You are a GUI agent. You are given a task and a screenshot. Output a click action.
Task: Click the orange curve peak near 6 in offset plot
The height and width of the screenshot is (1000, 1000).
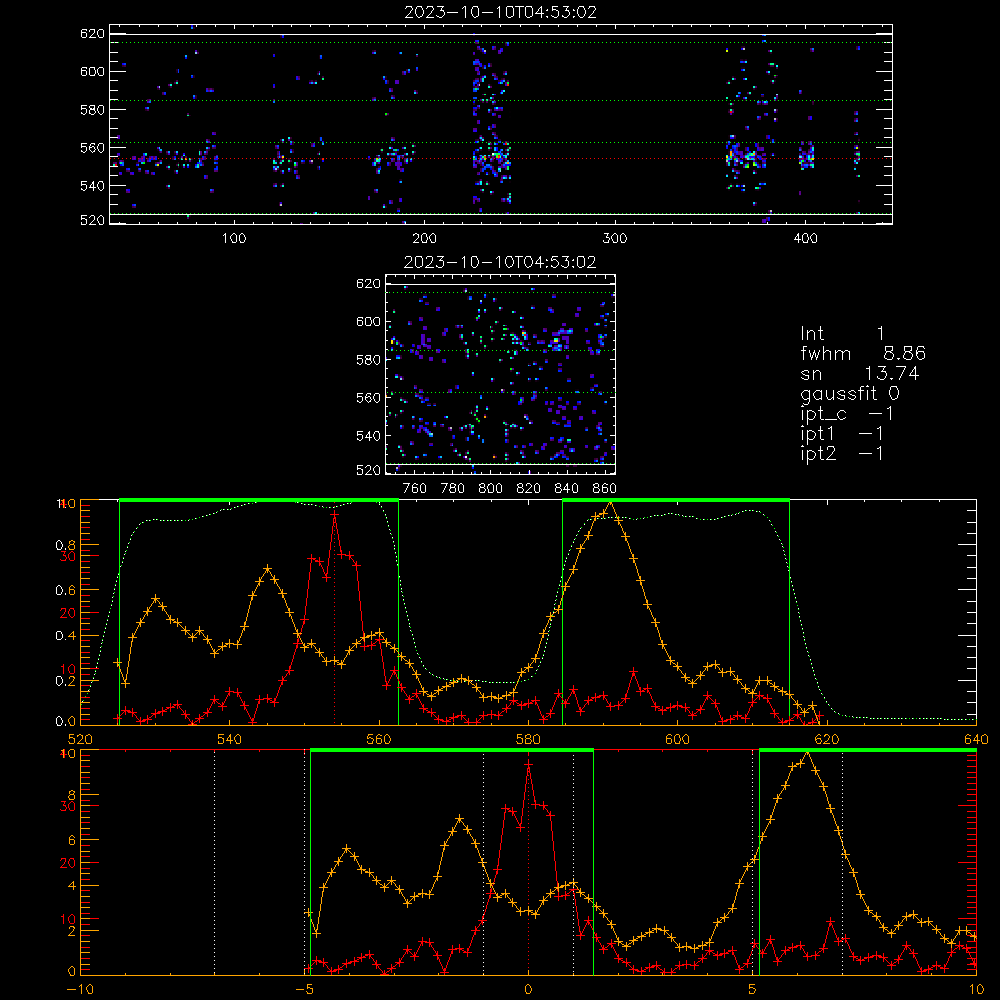click(x=807, y=754)
